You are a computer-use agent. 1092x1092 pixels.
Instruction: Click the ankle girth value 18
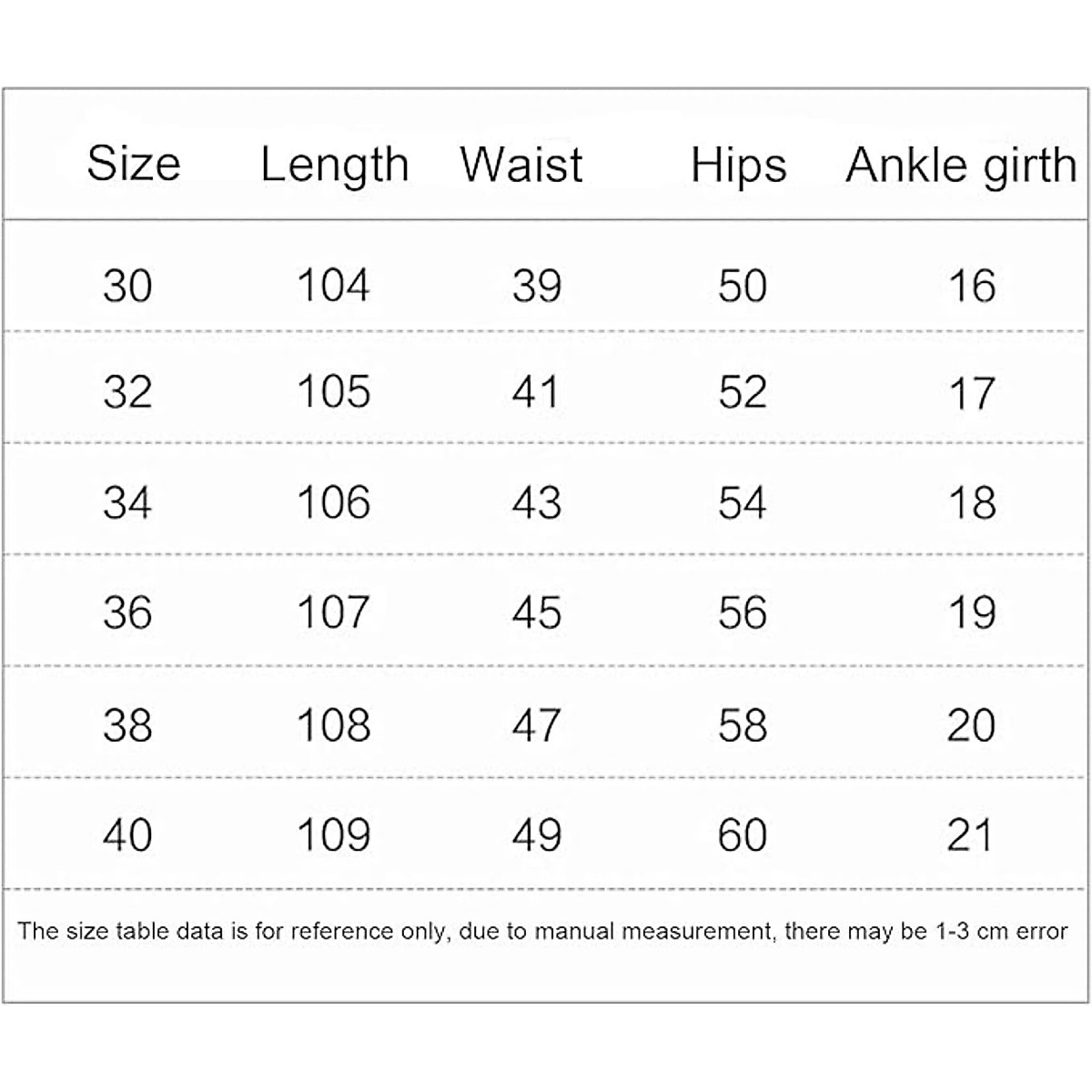972,503
